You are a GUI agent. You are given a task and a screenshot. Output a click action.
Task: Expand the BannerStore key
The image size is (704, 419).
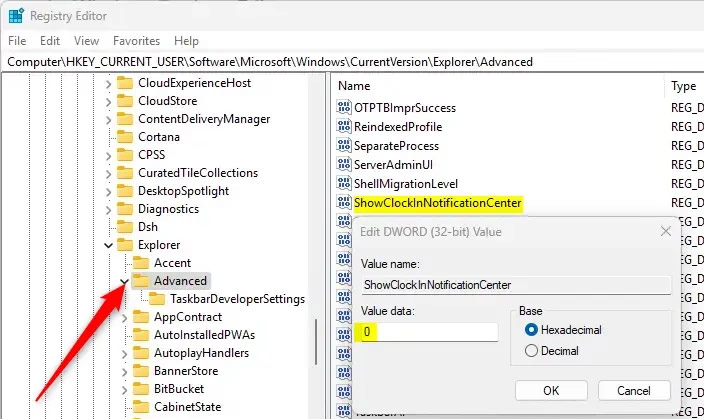click(x=124, y=371)
